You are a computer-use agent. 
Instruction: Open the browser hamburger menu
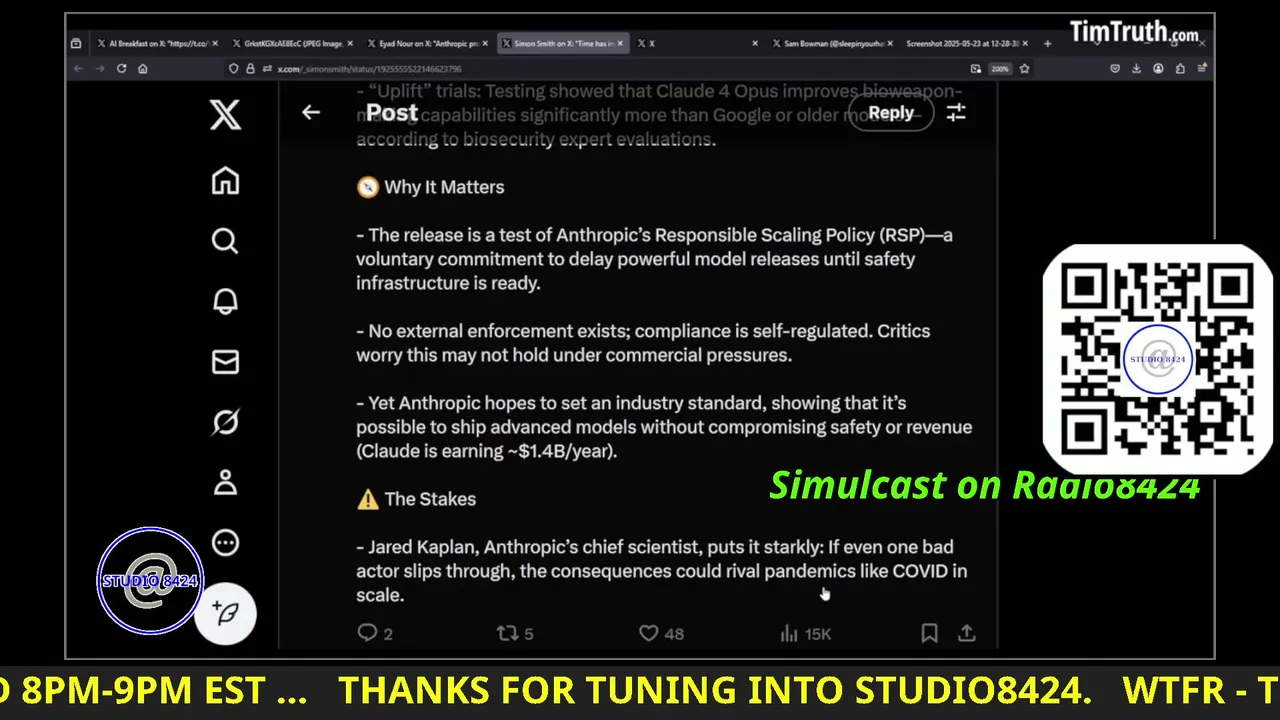(1201, 68)
